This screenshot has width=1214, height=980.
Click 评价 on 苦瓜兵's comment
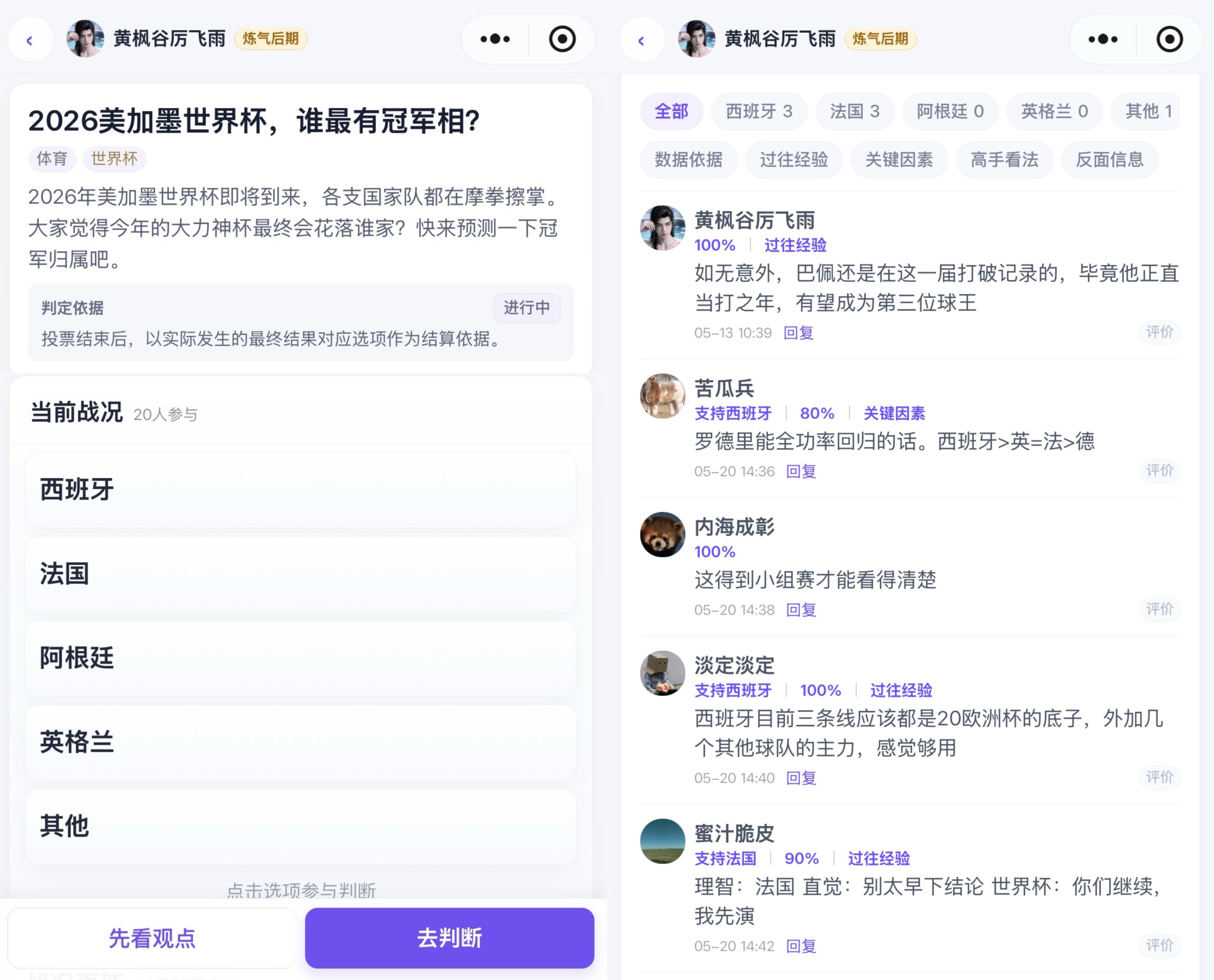[x=1160, y=470]
